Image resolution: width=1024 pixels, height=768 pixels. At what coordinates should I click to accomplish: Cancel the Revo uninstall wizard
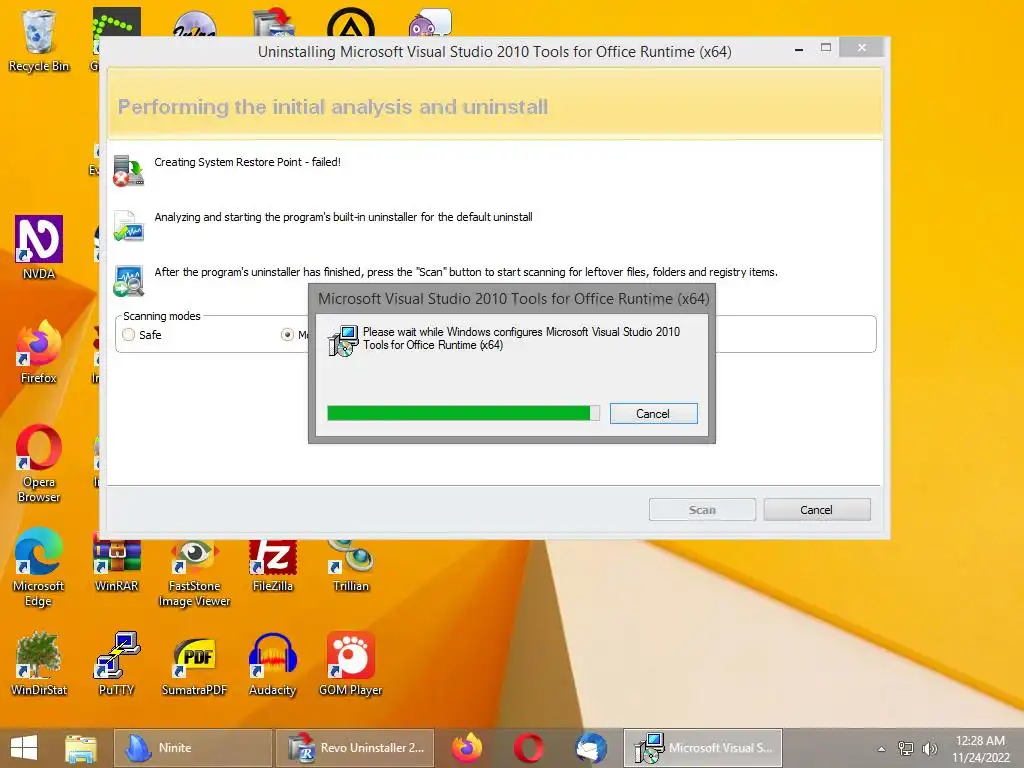(816, 510)
